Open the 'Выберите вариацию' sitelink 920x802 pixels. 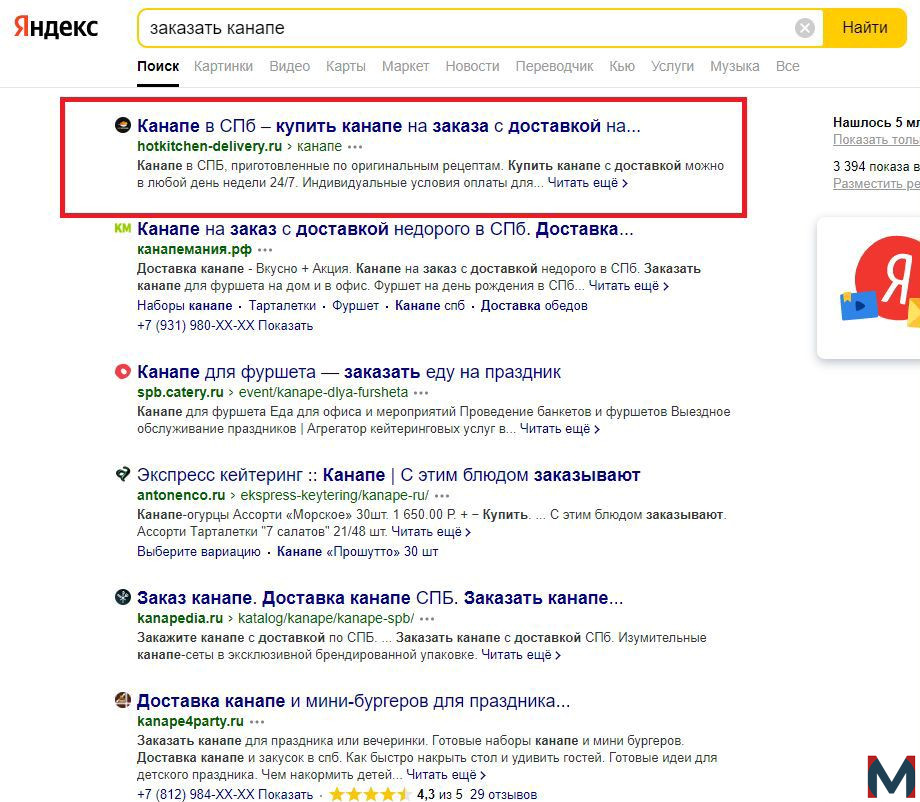[x=198, y=551]
